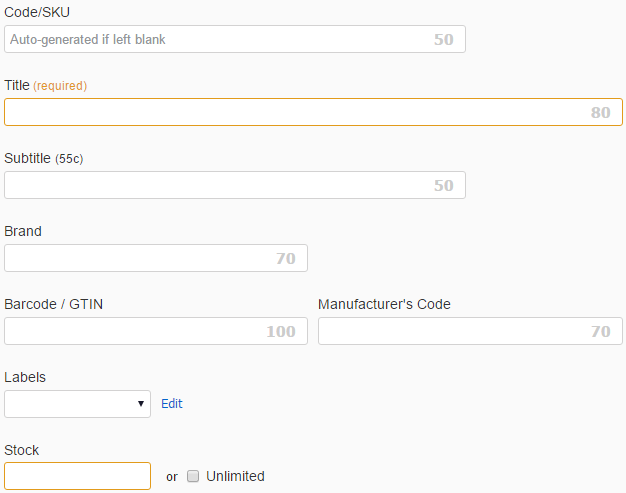Open the Labels dropdown list
This screenshot has height=493, width=626.
(x=77, y=404)
